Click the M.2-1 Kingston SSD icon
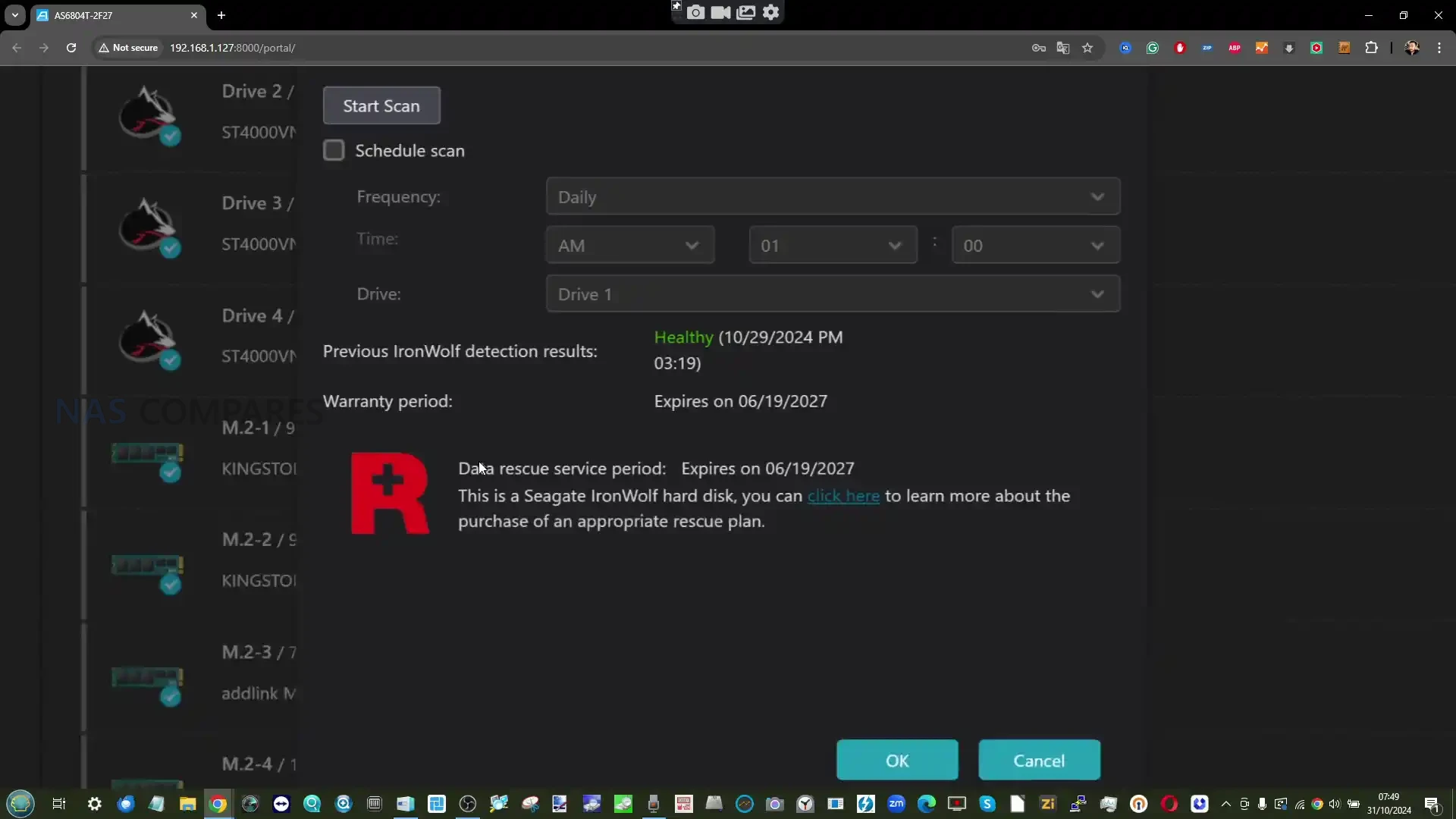The image size is (1456, 819). tap(147, 455)
